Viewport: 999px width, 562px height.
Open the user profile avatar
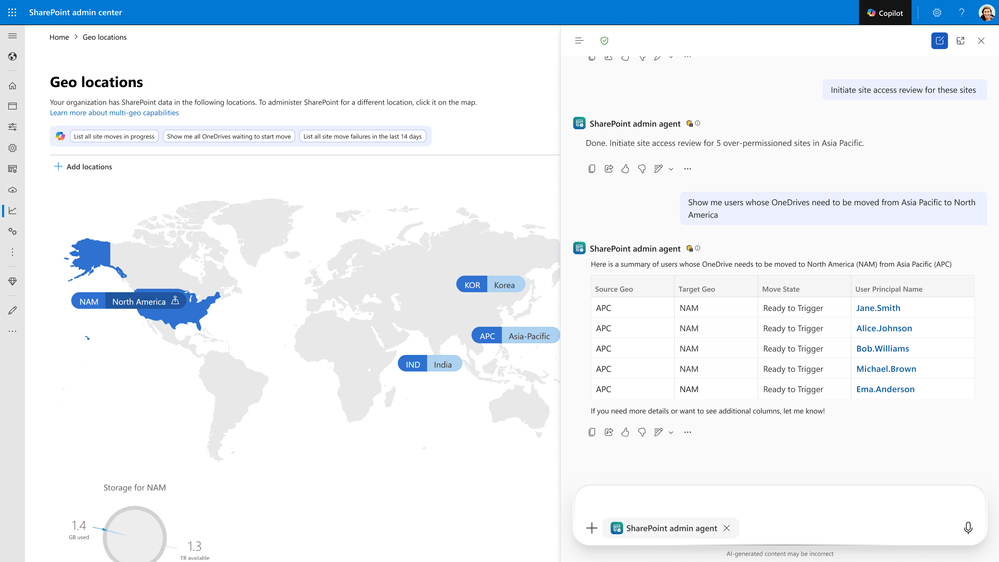[986, 13]
